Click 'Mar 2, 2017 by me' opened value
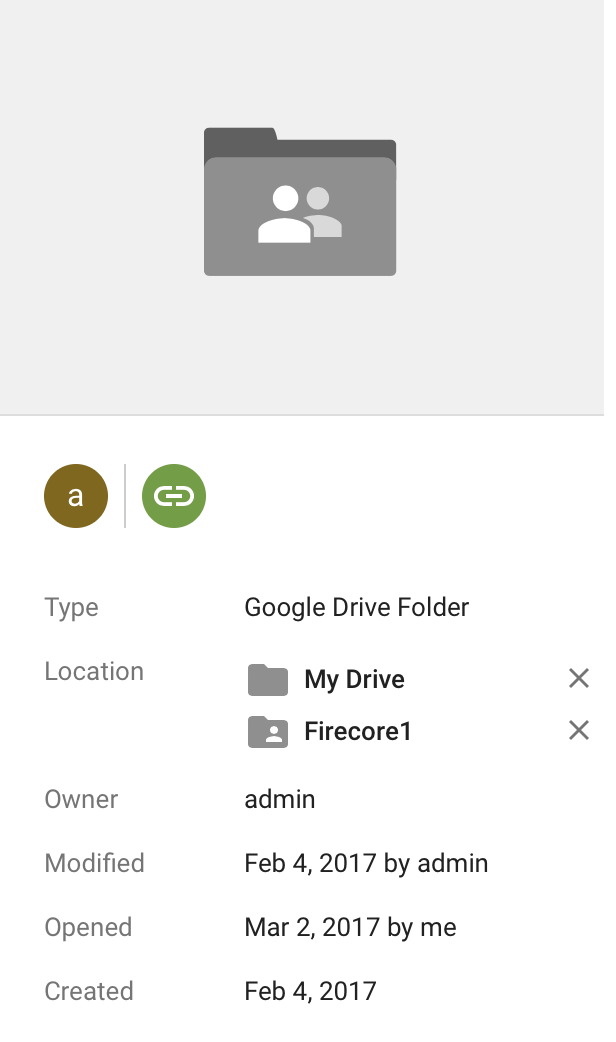The height and width of the screenshot is (1042, 616). coord(350,927)
